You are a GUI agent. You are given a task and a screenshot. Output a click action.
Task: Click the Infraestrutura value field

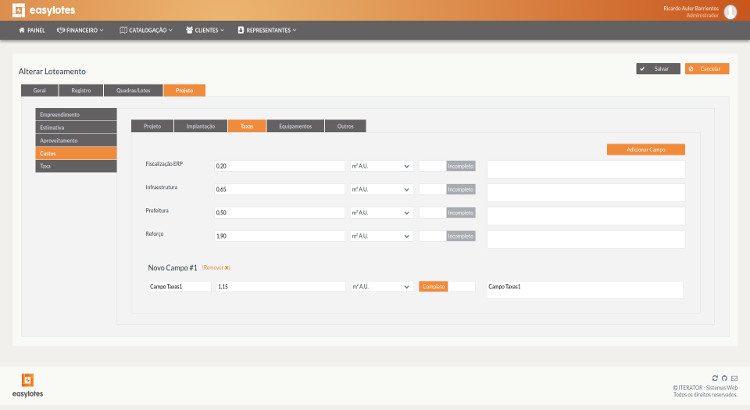(279, 189)
